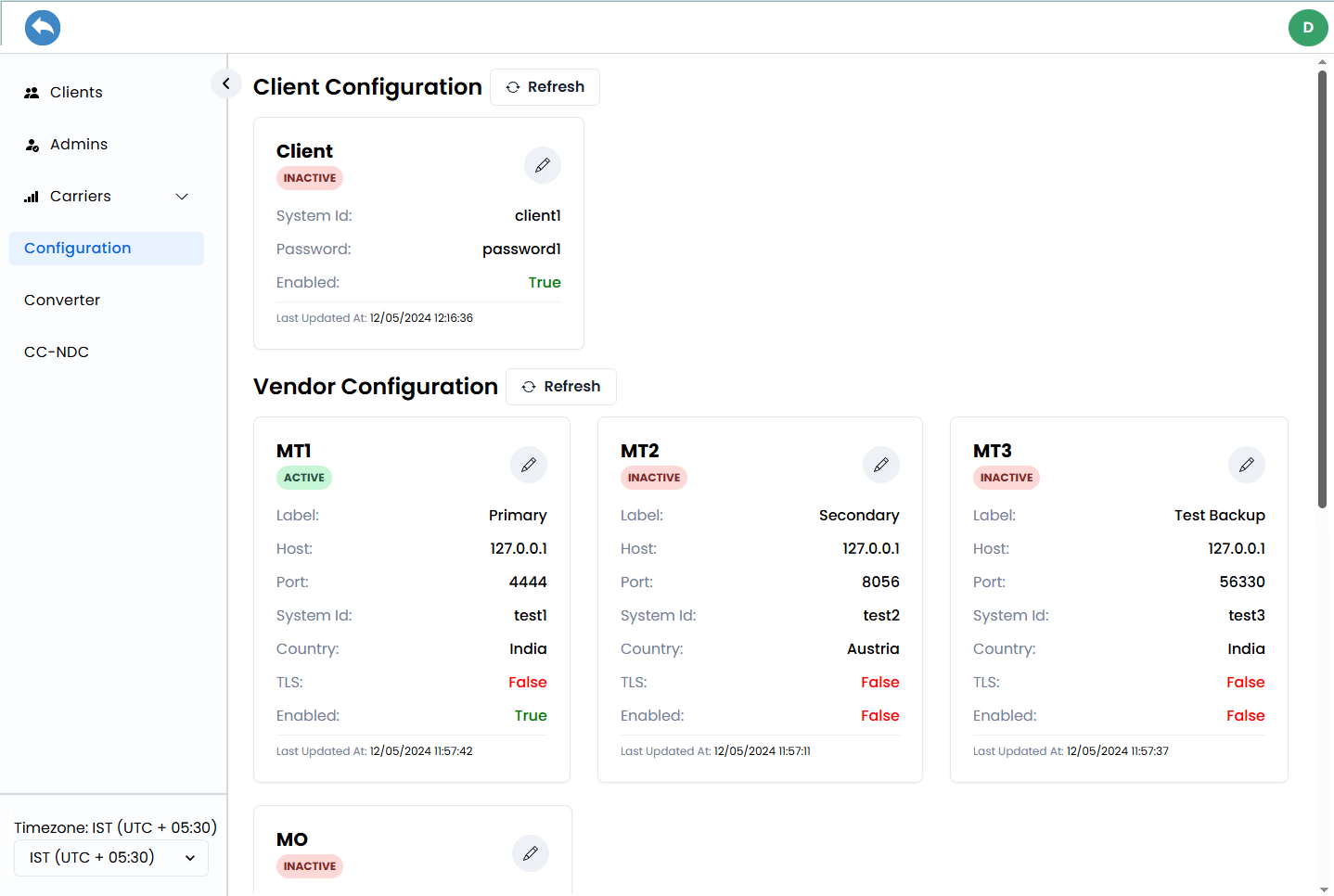The width and height of the screenshot is (1334, 896).
Task: Collapse the sidebar with the chevron button
Action: click(x=226, y=83)
